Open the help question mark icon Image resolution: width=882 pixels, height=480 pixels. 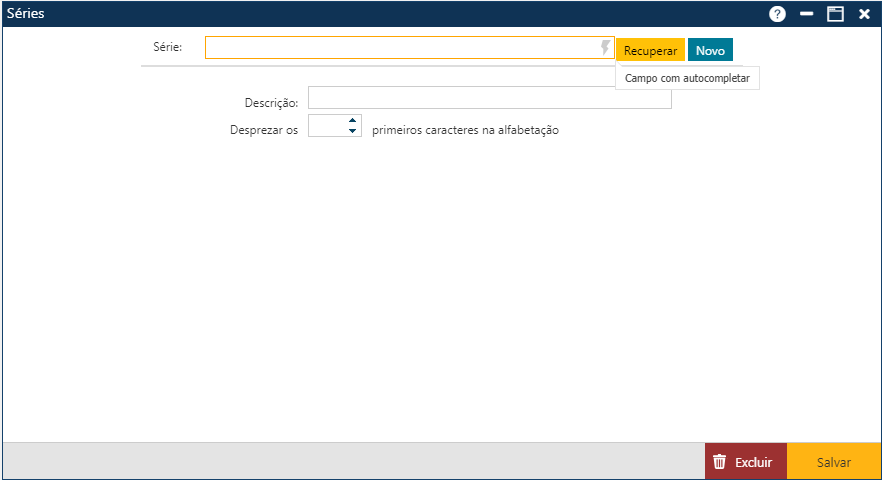(x=777, y=14)
